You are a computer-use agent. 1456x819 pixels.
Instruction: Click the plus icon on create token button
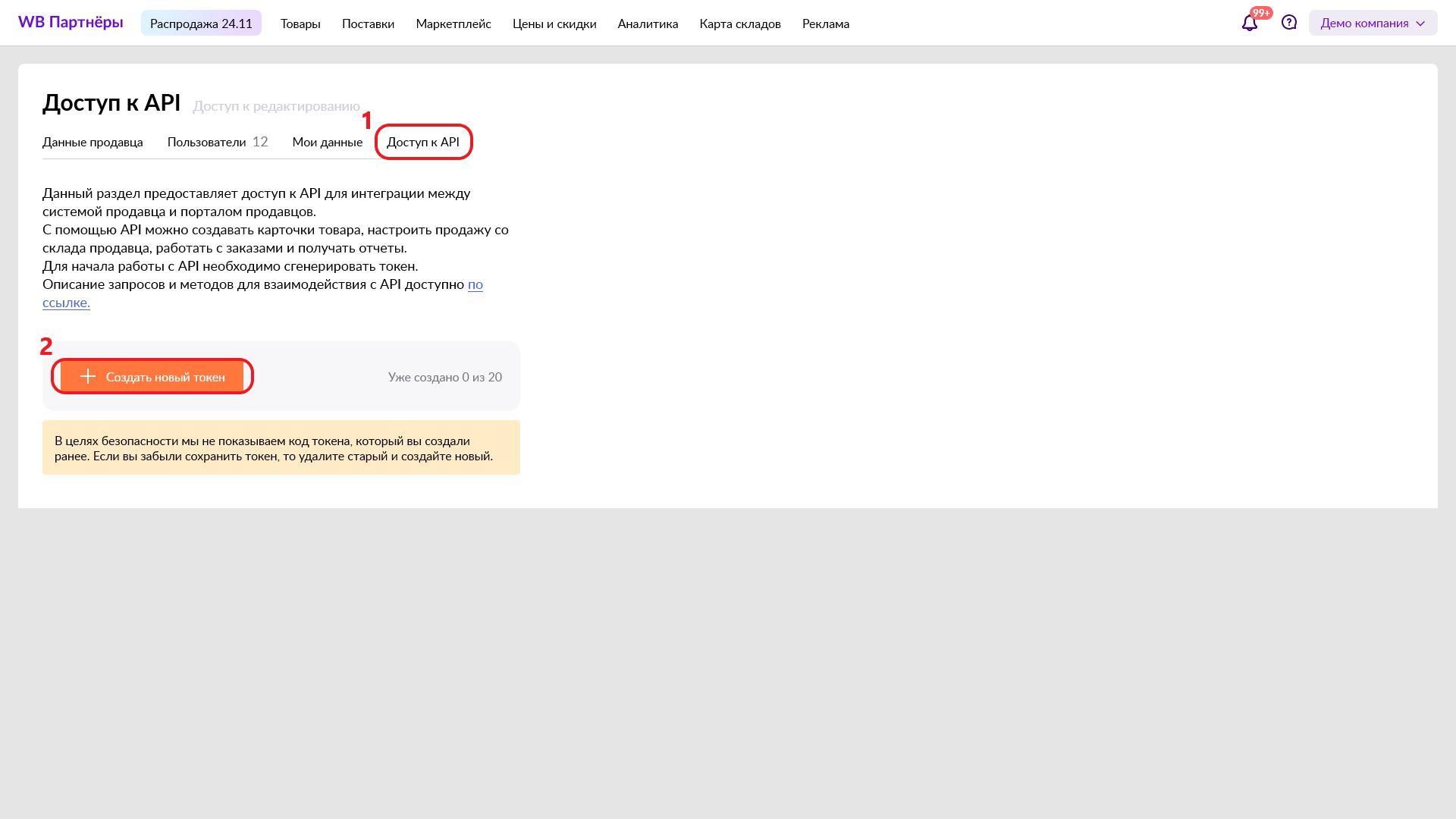(88, 377)
